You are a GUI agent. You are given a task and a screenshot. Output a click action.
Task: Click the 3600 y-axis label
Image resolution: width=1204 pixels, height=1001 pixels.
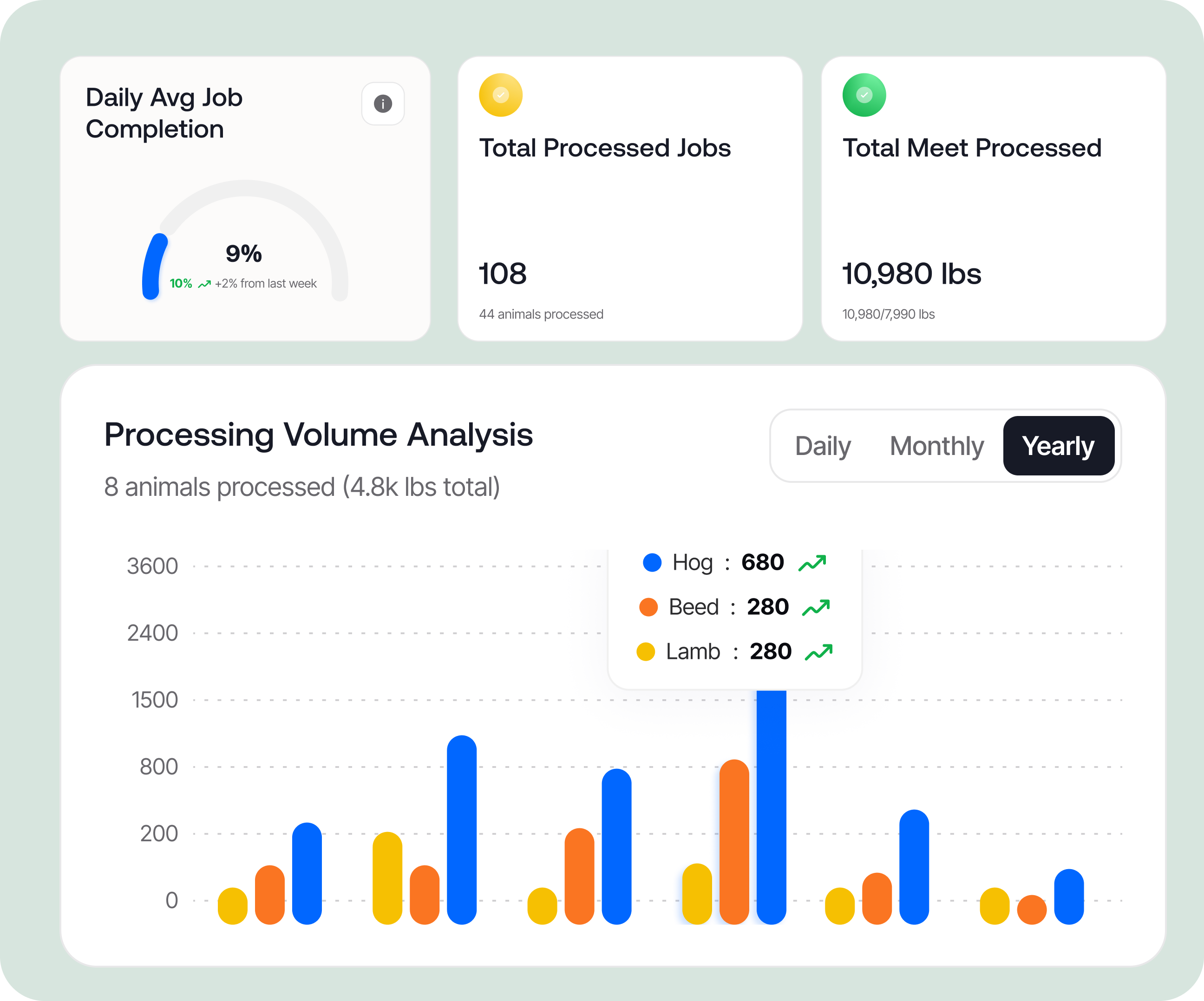152,566
